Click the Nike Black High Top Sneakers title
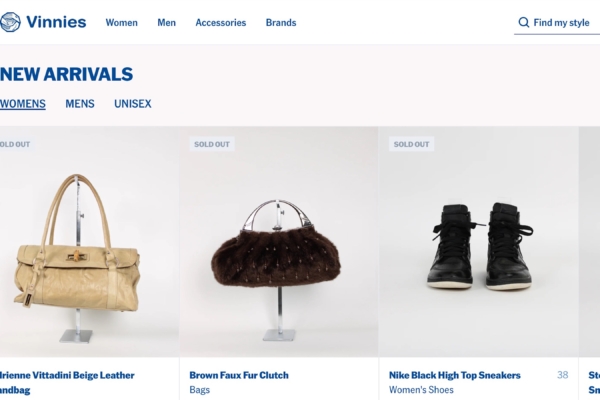 point(455,375)
